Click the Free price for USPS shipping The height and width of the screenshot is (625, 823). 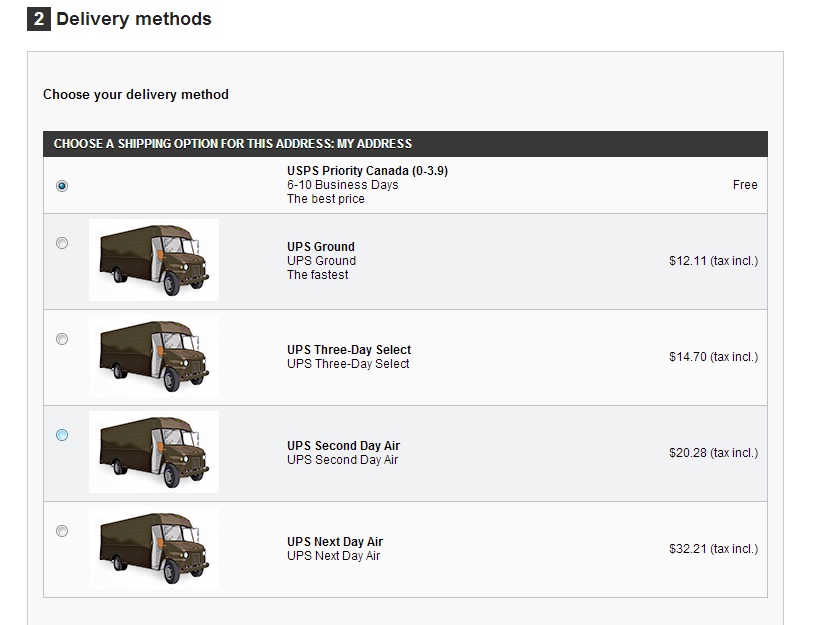click(745, 185)
